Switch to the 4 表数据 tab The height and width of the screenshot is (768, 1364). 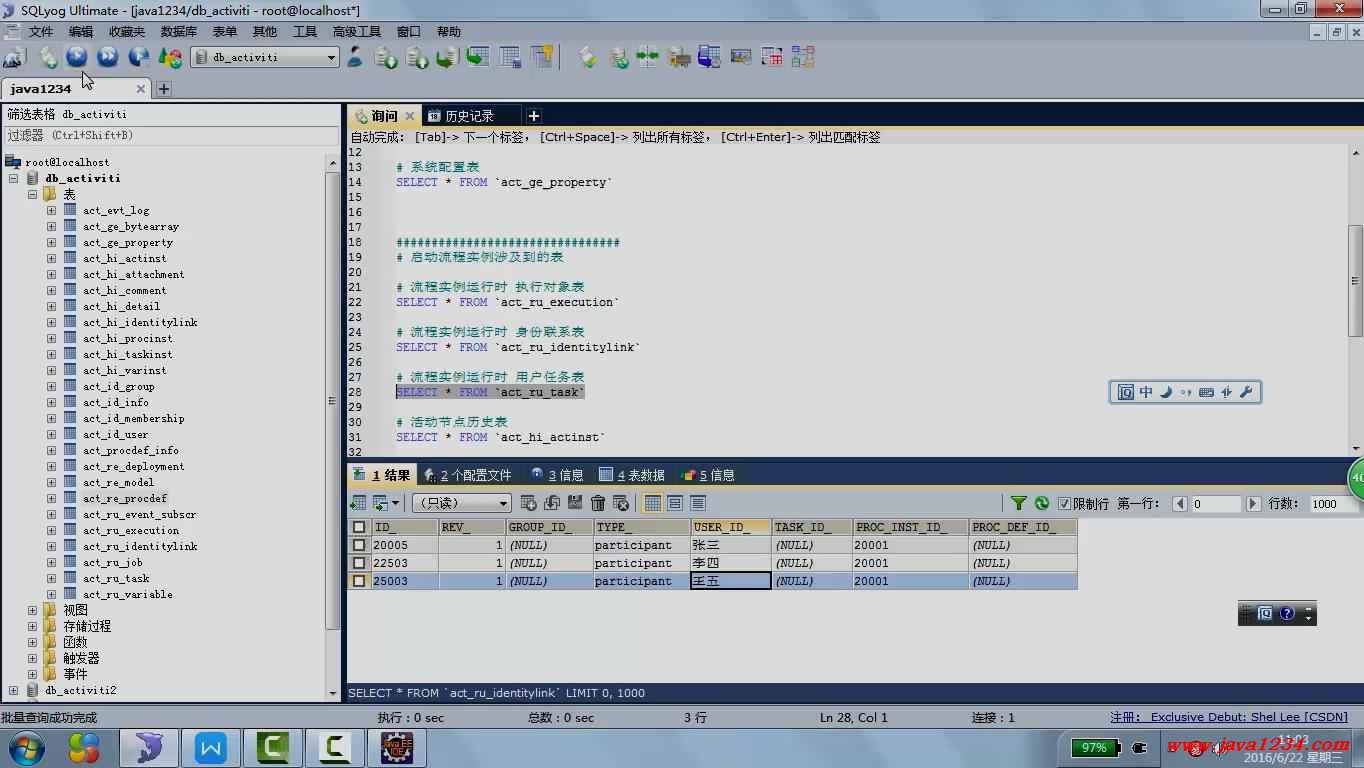(632, 475)
